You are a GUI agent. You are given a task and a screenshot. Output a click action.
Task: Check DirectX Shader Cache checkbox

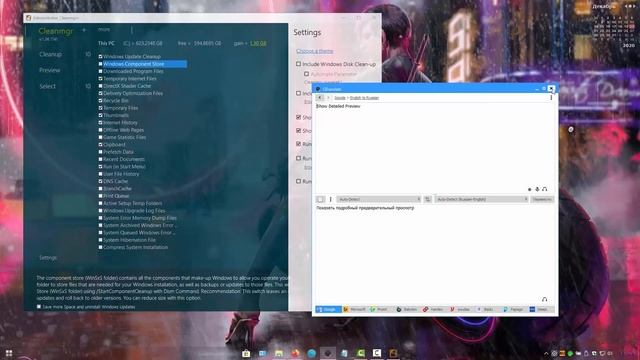[100, 86]
